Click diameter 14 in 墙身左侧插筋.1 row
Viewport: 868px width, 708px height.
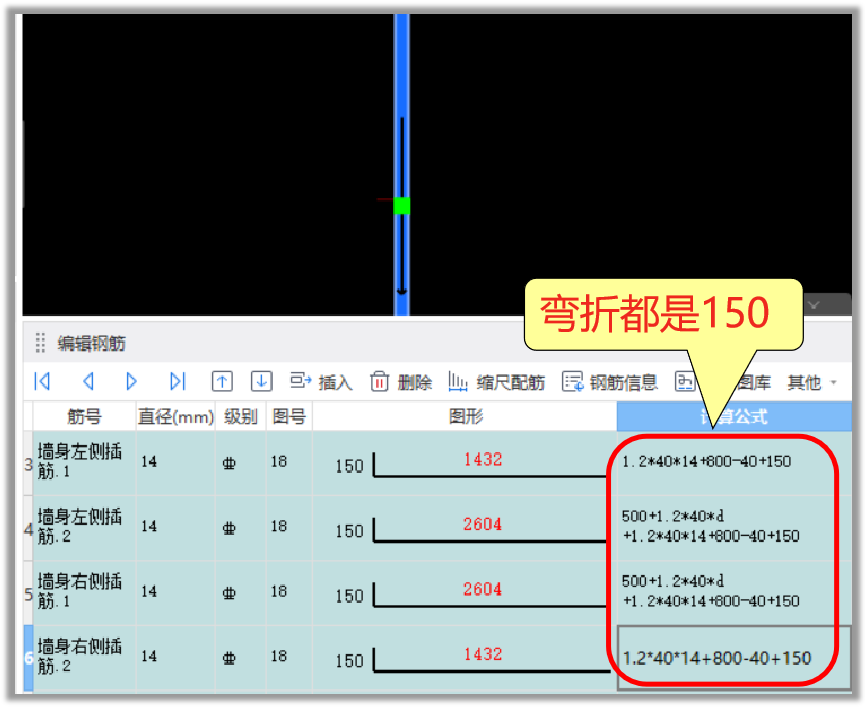[x=149, y=462]
